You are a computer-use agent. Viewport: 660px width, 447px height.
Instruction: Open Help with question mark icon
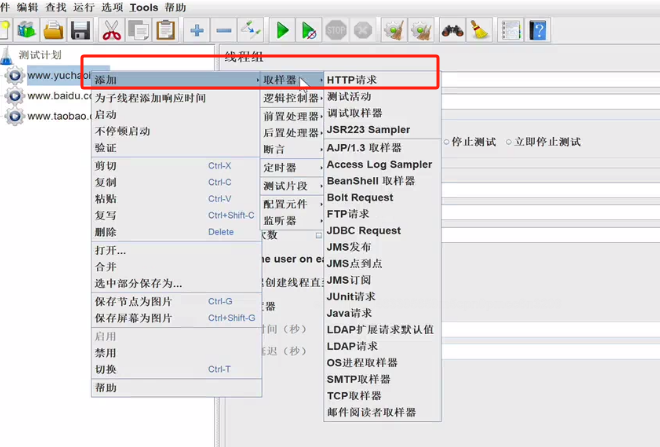538,30
